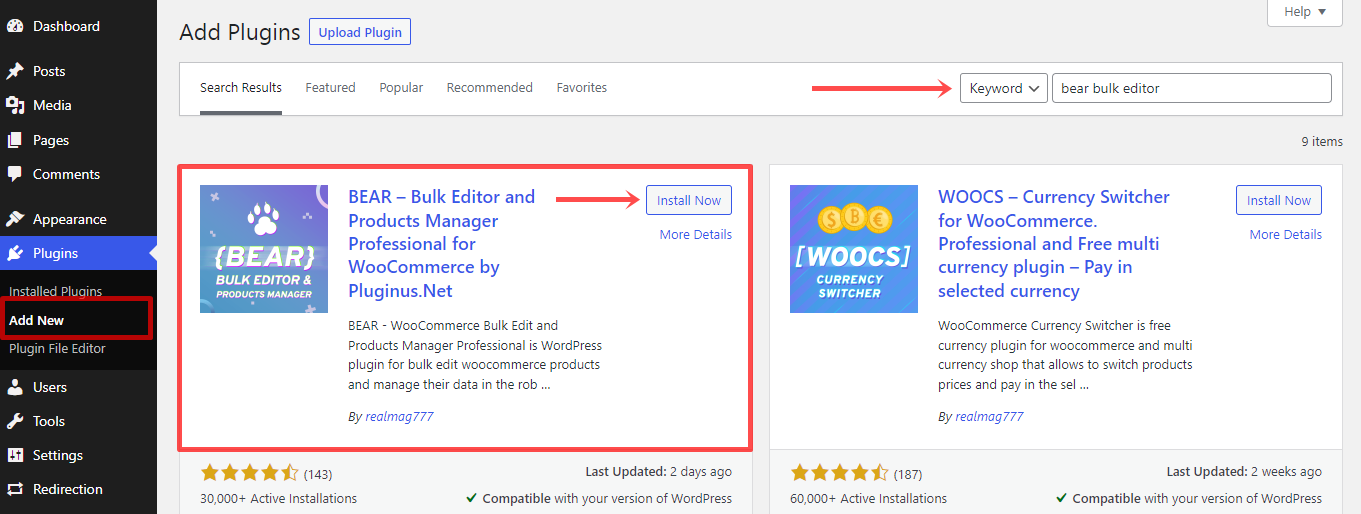The width and height of the screenshot is (1361, 514).
Task: Click the Comments bubble icon
Action: (x=15, y=174)
